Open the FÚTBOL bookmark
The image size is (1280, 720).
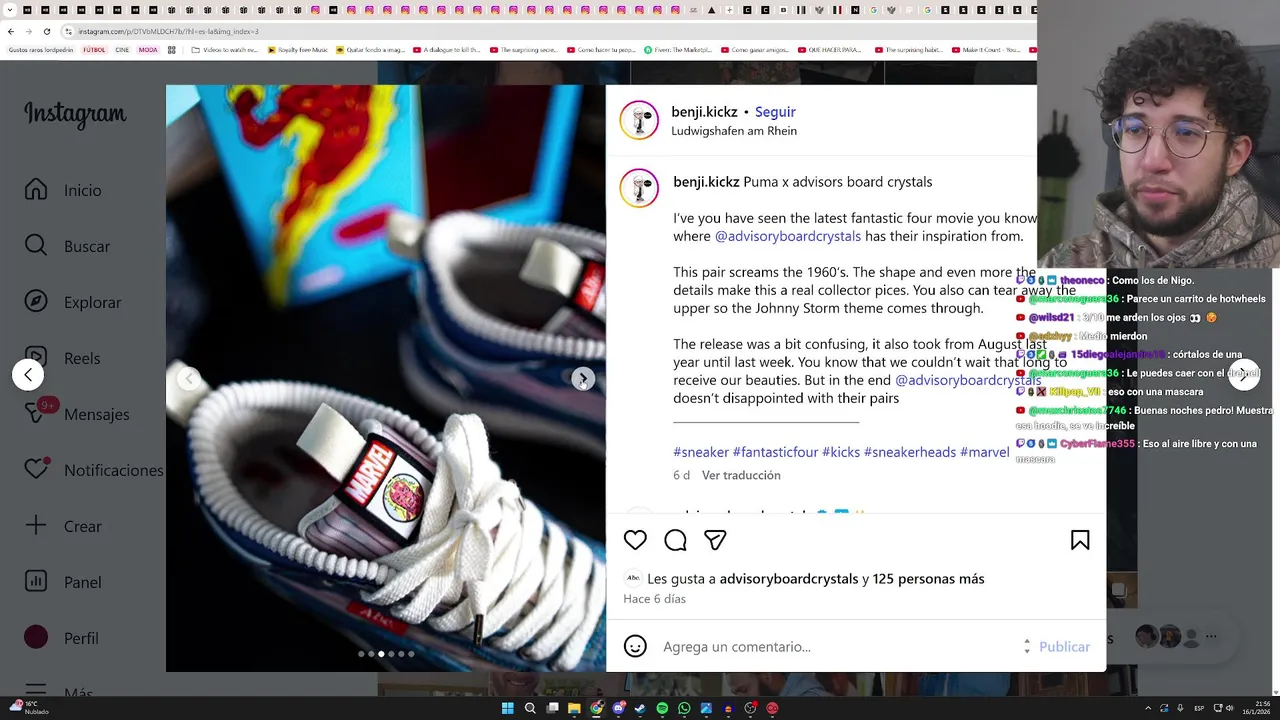pyautogui.click(x=94, y=50)
